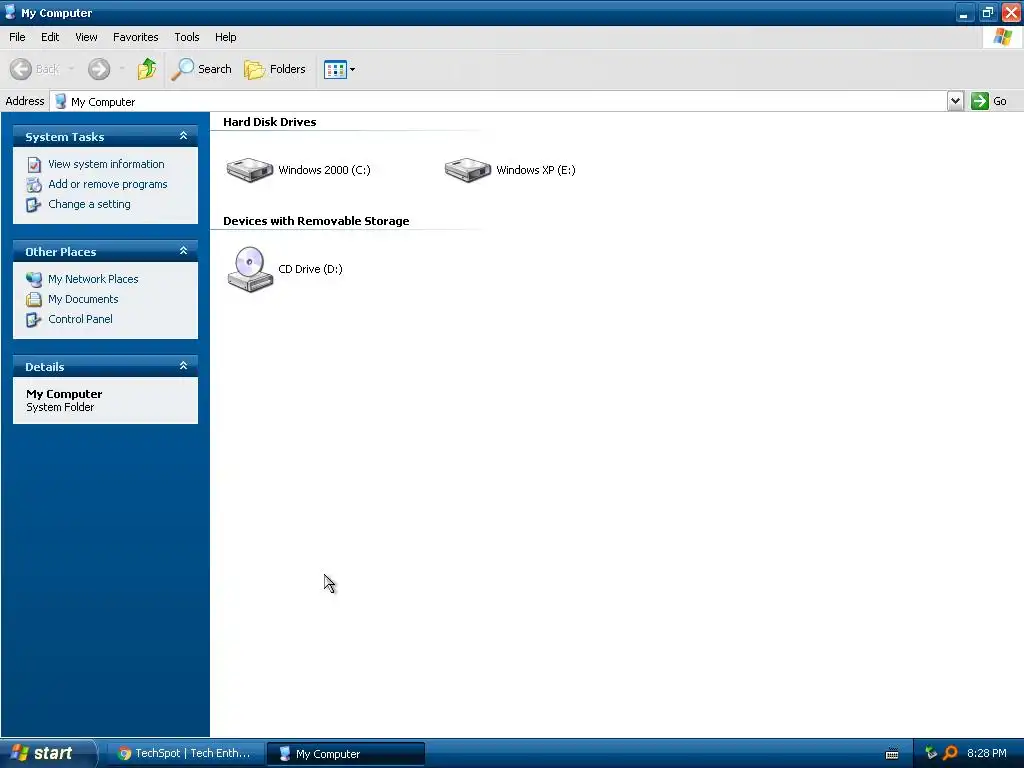Click the CD Drive (D:) label text
The width and height of the screenshot is (1024, 768).
pos(310,269)
